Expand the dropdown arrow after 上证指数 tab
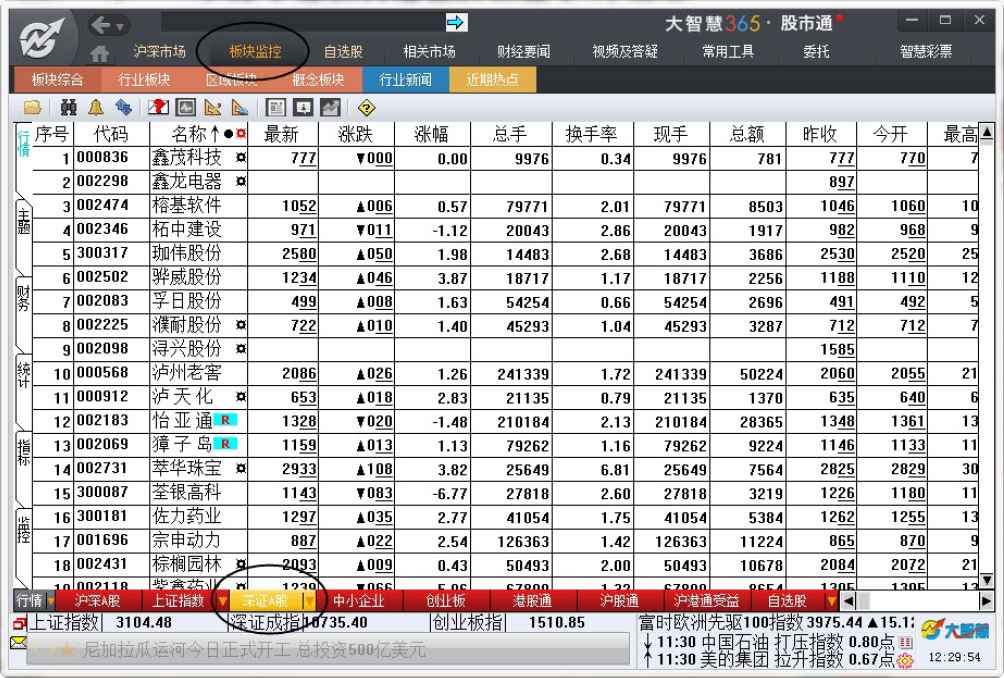This screenshot has width=1004, height=678. pos(222,601)
